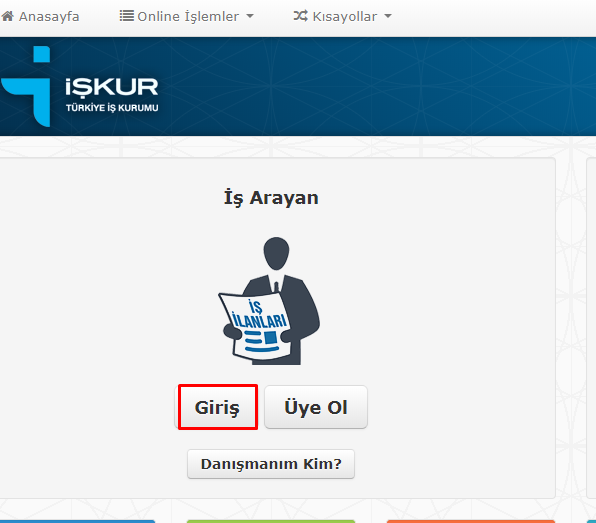The width and height of the screenshot is (596, 523).
Task: Select the orange tile strip at bottom
Action: pos(471,521)
